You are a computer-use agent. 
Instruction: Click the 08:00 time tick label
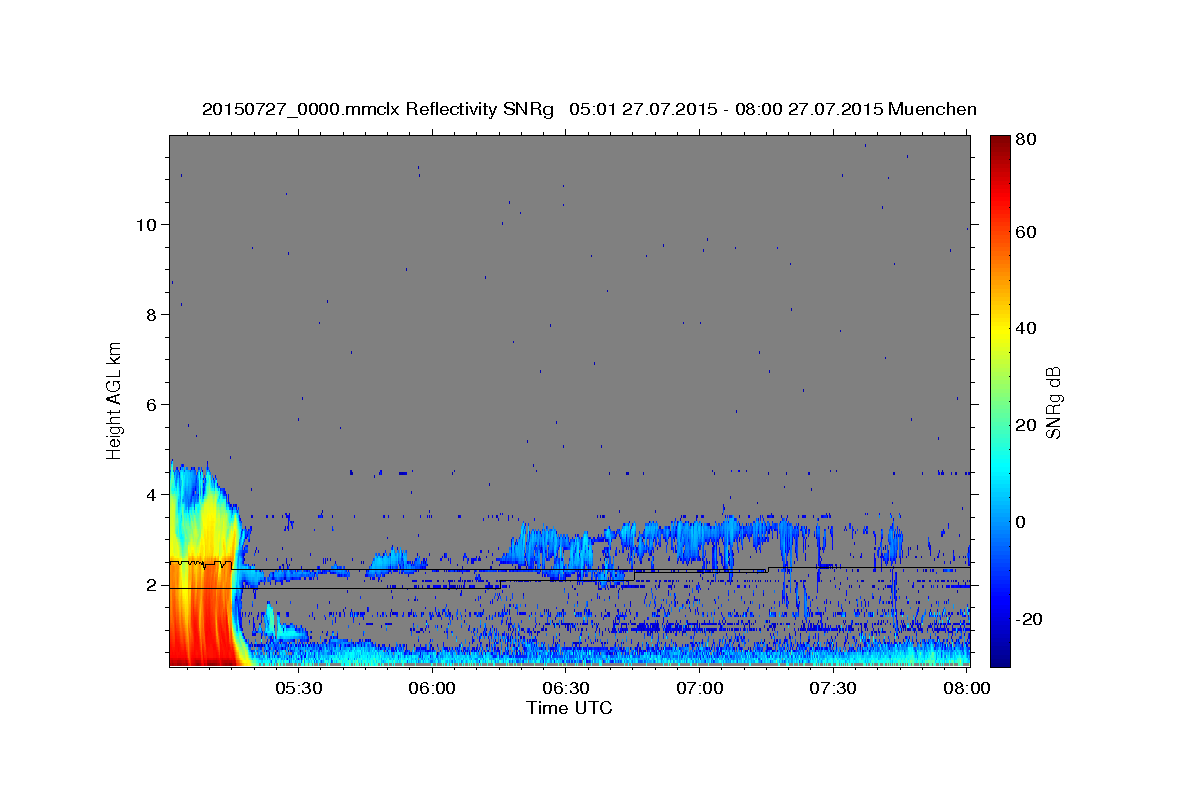966,689
